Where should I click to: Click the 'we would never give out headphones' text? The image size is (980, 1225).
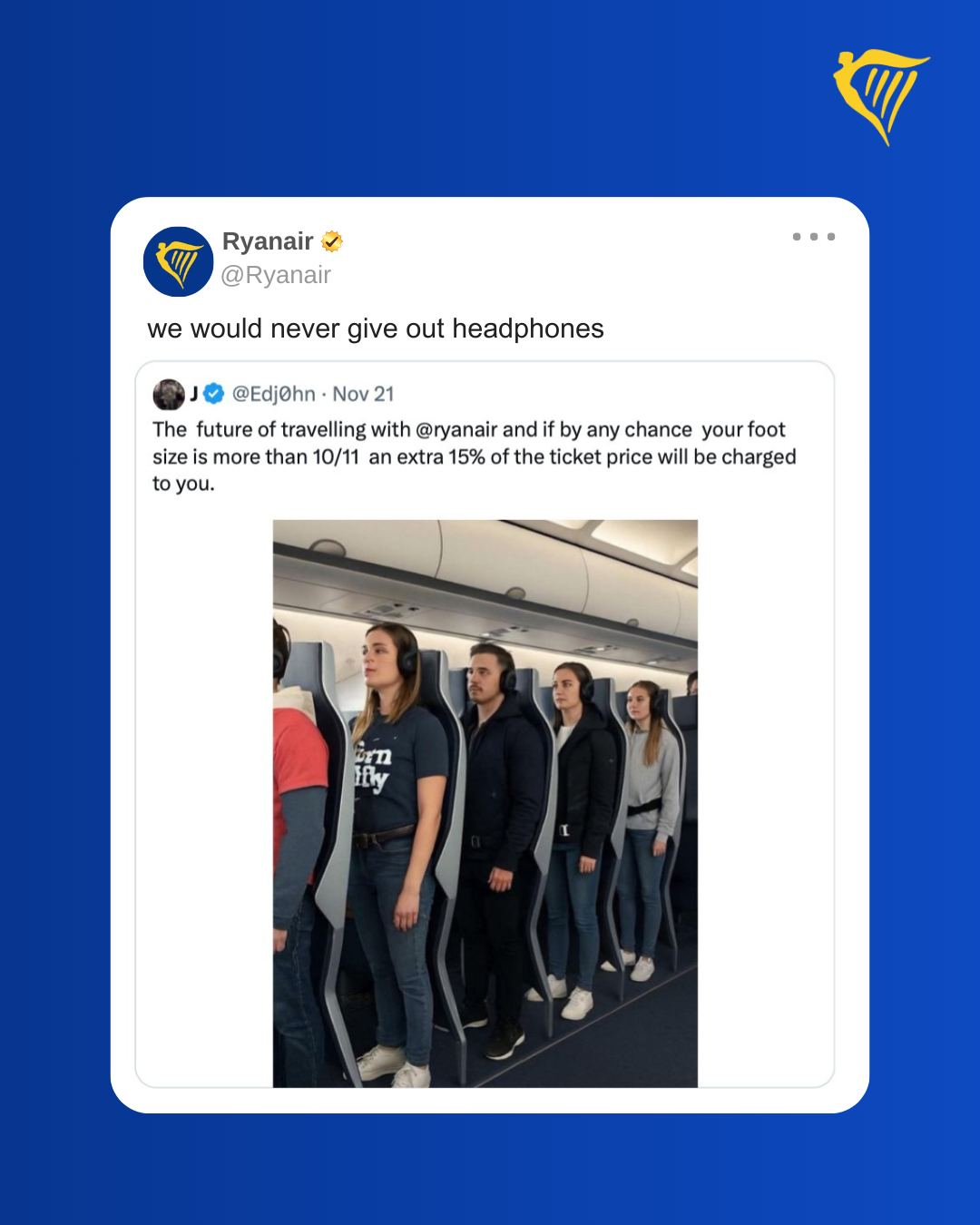(x=376, y=328)
